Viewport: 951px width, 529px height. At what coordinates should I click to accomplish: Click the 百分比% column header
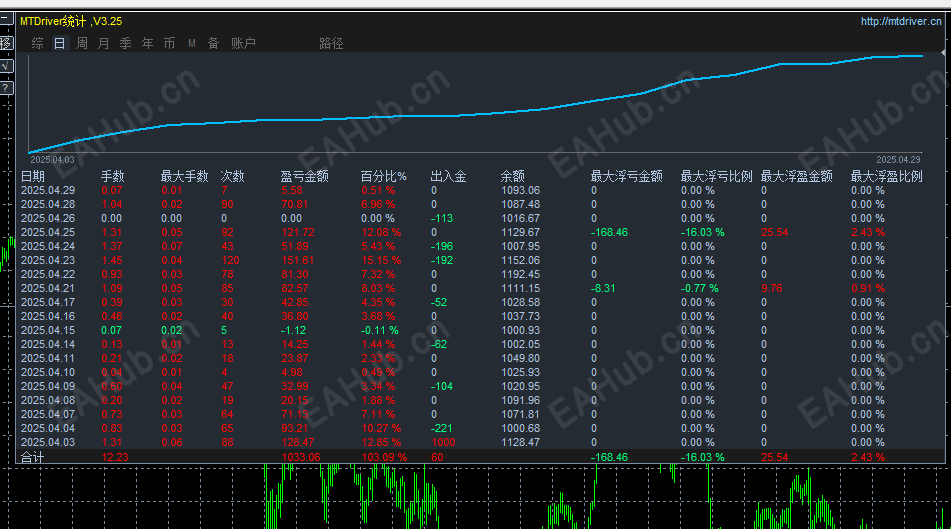383,177
